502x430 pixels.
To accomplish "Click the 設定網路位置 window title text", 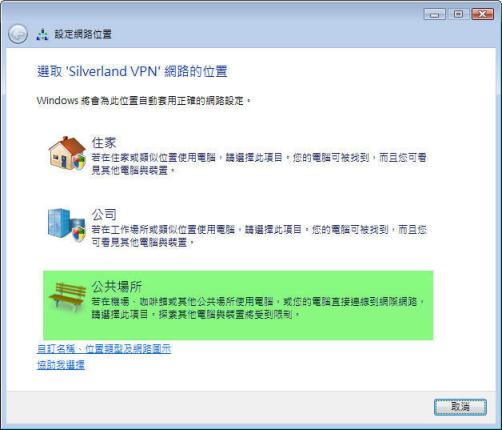I will coord(83,34).
